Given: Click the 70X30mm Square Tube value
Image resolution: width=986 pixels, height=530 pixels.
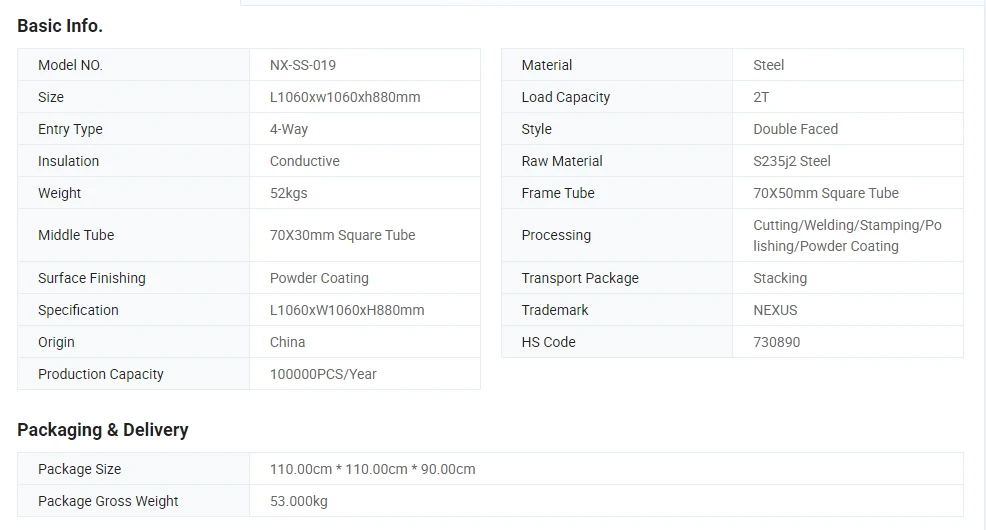Looking at the screenshot, I should (343, 235).
